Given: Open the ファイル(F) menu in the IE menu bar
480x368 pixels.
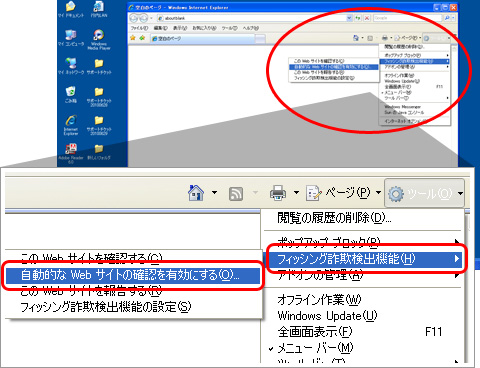Looking at the screenshot, I should 139,28.
